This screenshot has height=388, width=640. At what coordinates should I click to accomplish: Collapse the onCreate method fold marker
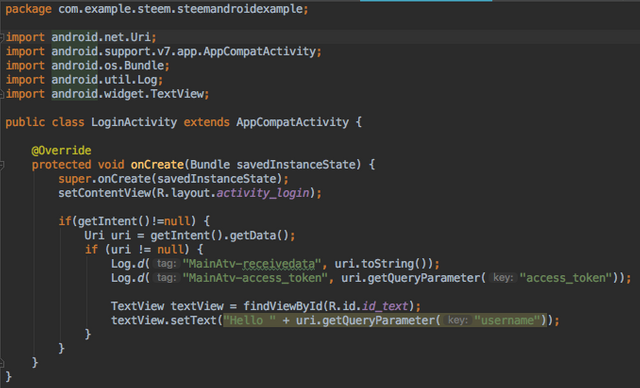coord(2,165)
